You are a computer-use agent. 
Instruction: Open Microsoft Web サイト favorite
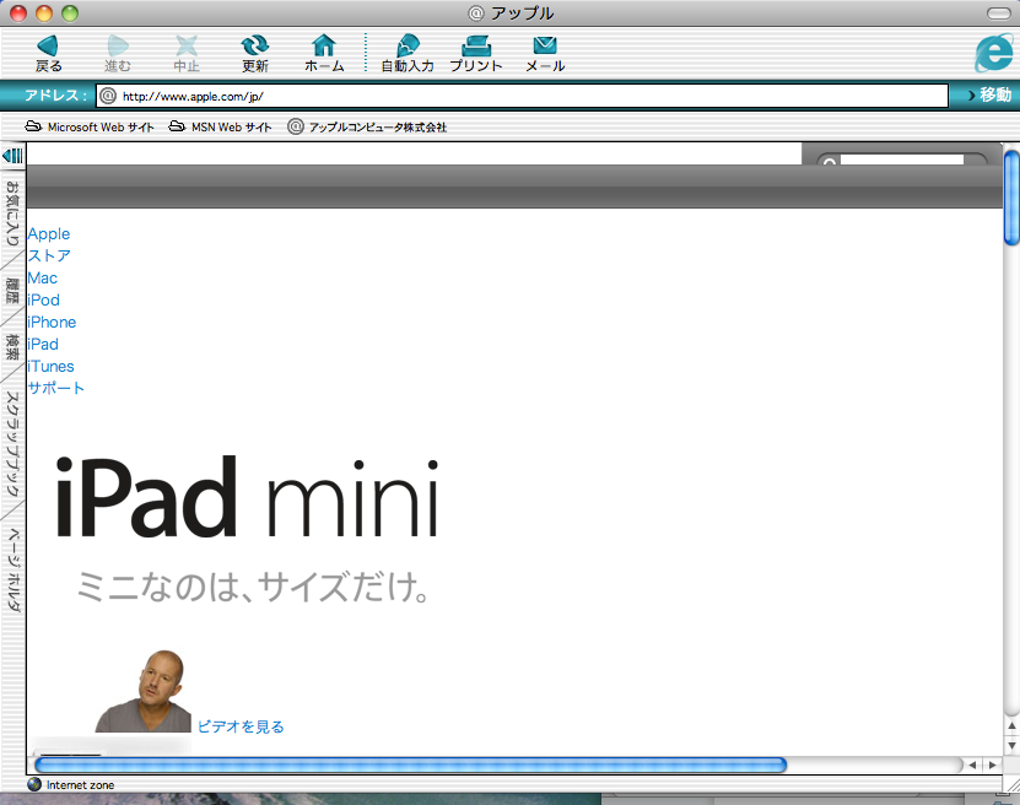[89, 127]
